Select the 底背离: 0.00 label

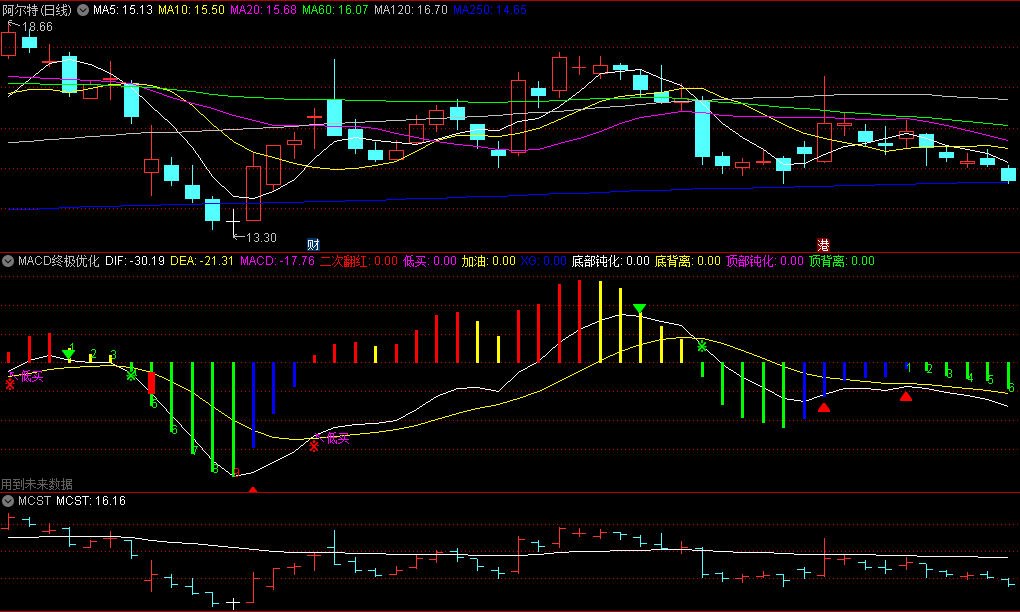[x=688, y=261]
